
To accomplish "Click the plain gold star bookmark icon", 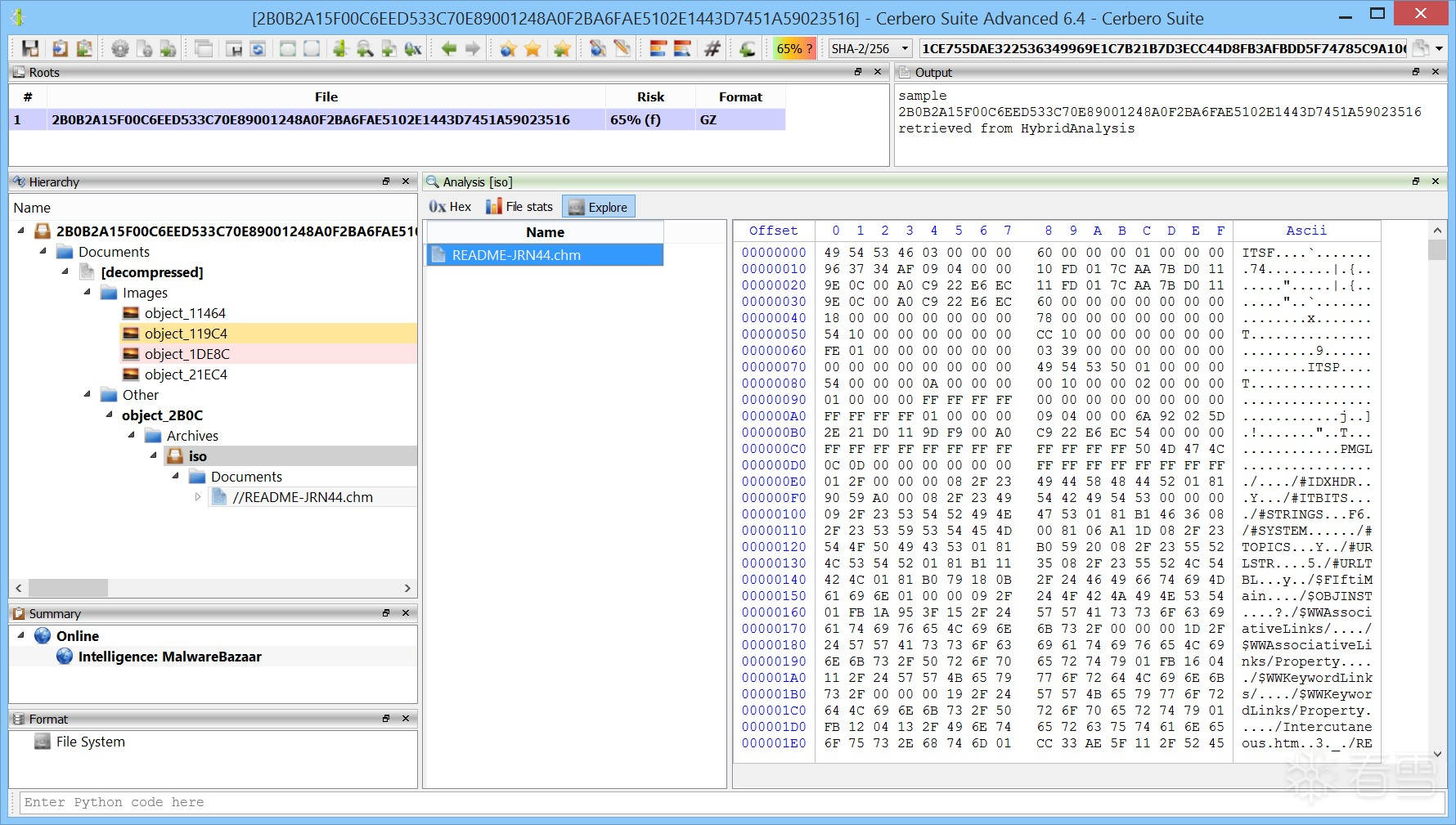I will click(533, 48).
